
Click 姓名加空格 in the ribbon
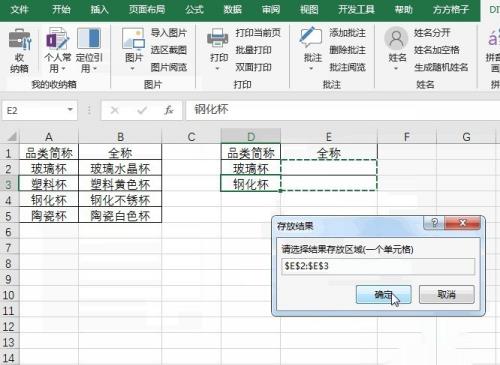click(437, 50)
